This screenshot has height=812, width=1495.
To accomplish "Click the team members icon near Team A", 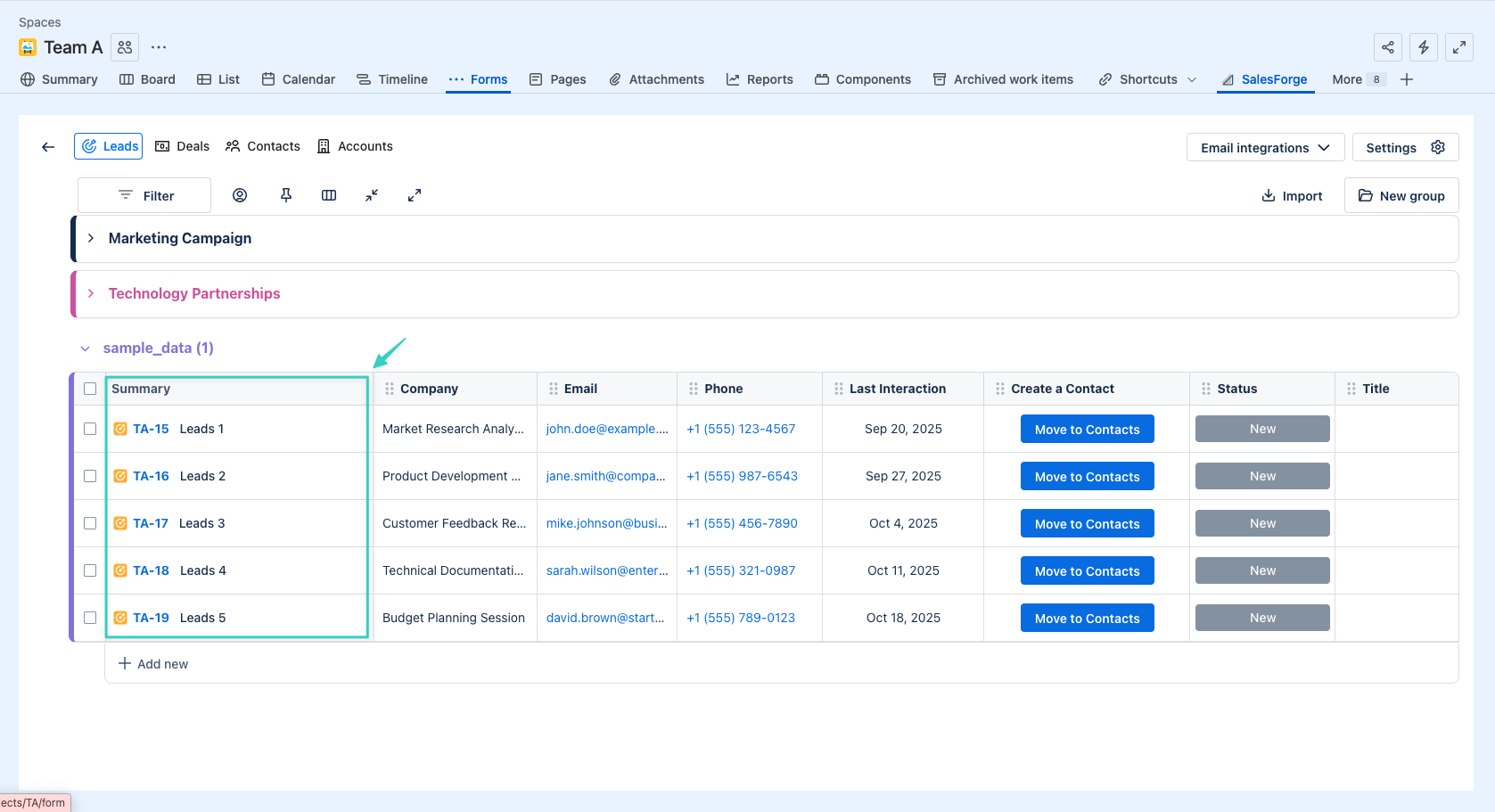I will pos(125,47).
